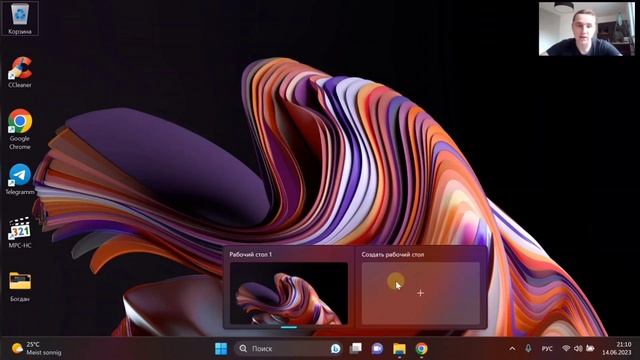Open Google Chrome desktop shortcut

(x=20, y=129)
